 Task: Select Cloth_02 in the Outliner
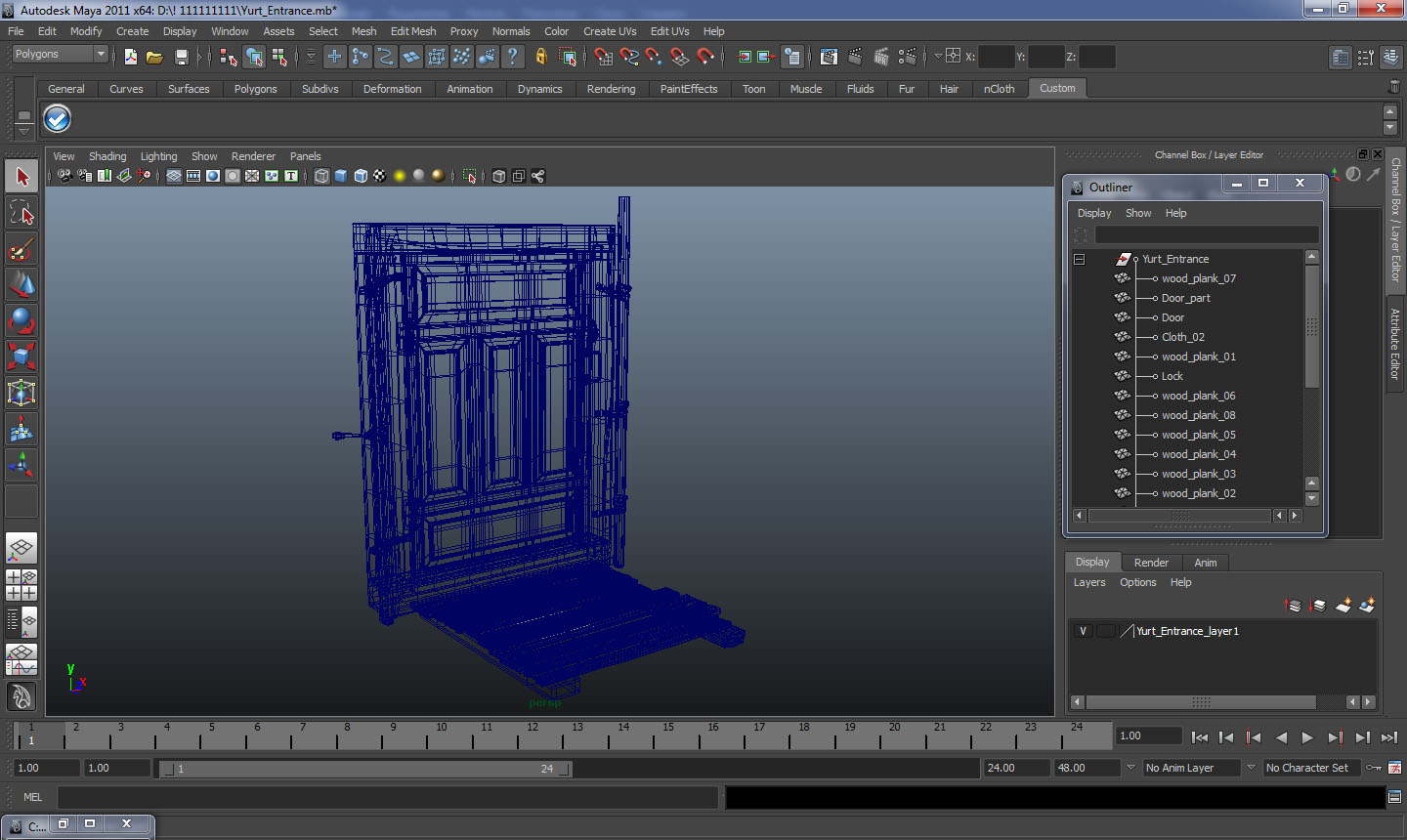(1183, 337)
